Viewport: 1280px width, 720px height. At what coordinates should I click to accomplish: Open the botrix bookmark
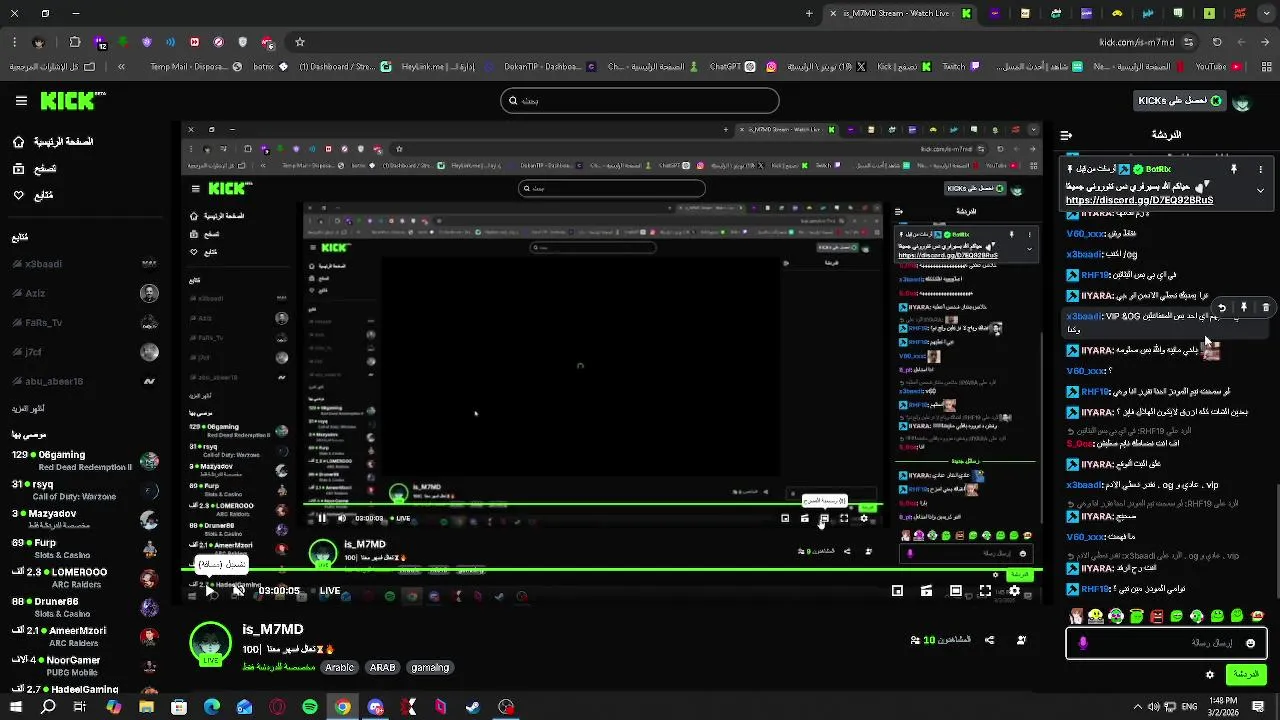point(272,67)
